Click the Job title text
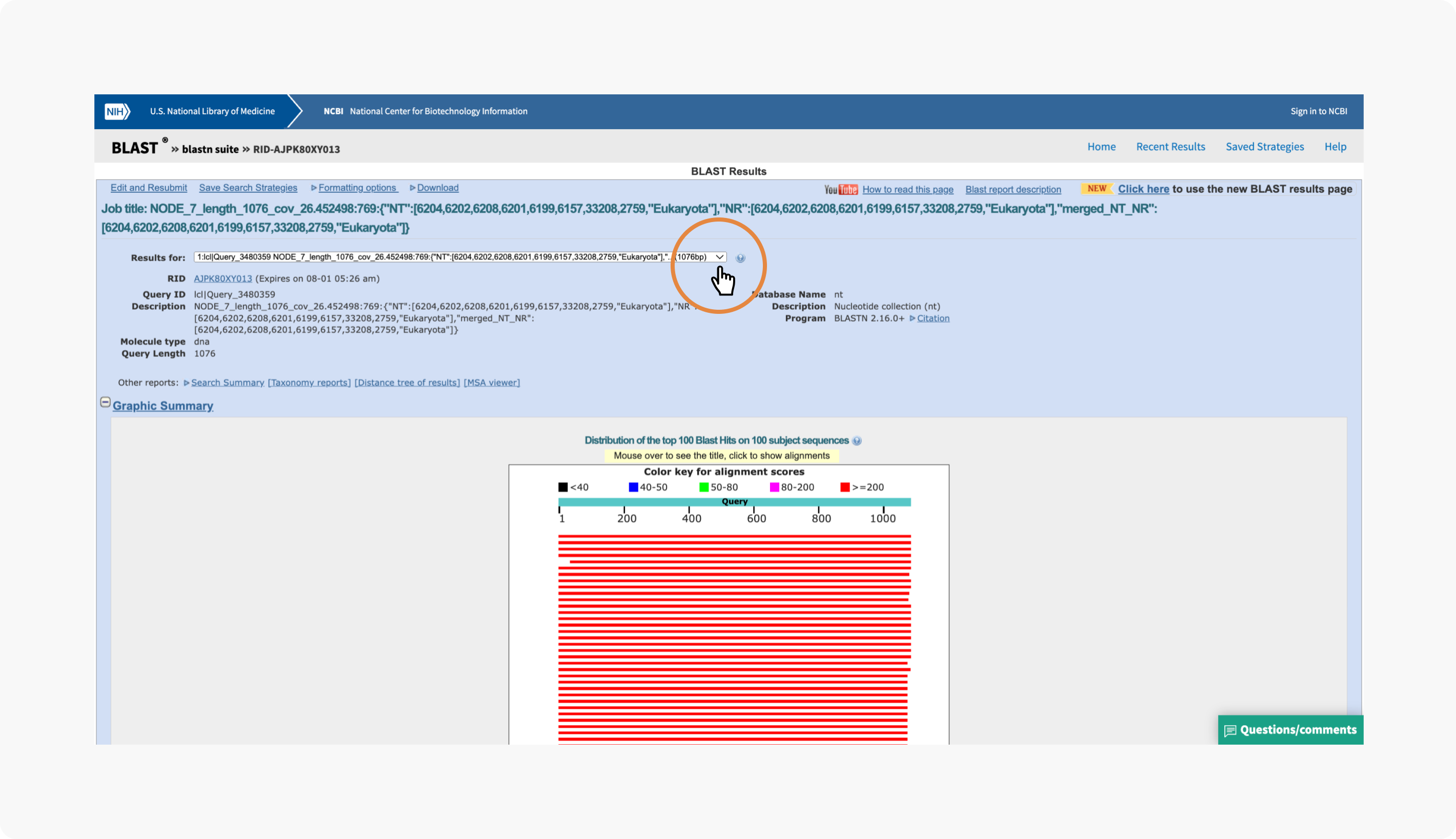 [629, 218]
